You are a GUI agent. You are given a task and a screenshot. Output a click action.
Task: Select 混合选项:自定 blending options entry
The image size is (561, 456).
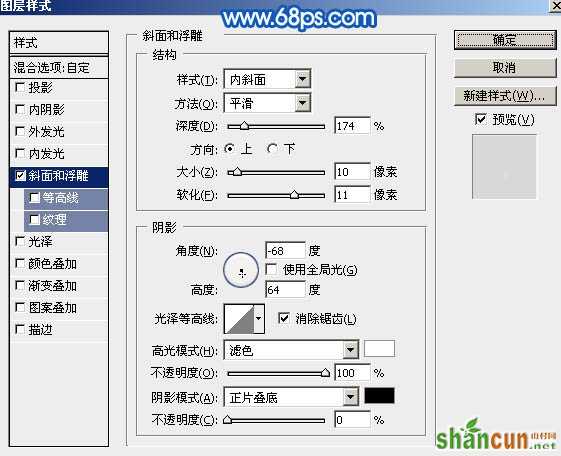click(x=59, y=68)
